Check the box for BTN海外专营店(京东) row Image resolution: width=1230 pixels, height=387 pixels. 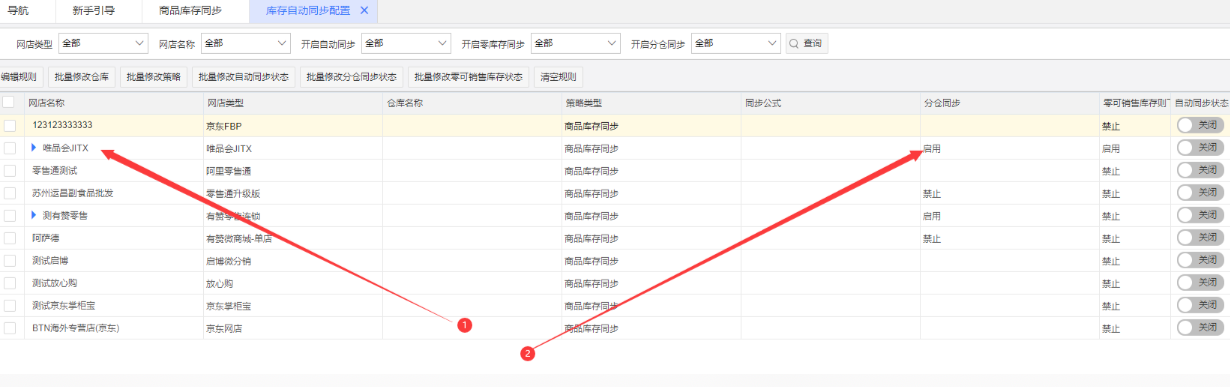coord(9,328)
